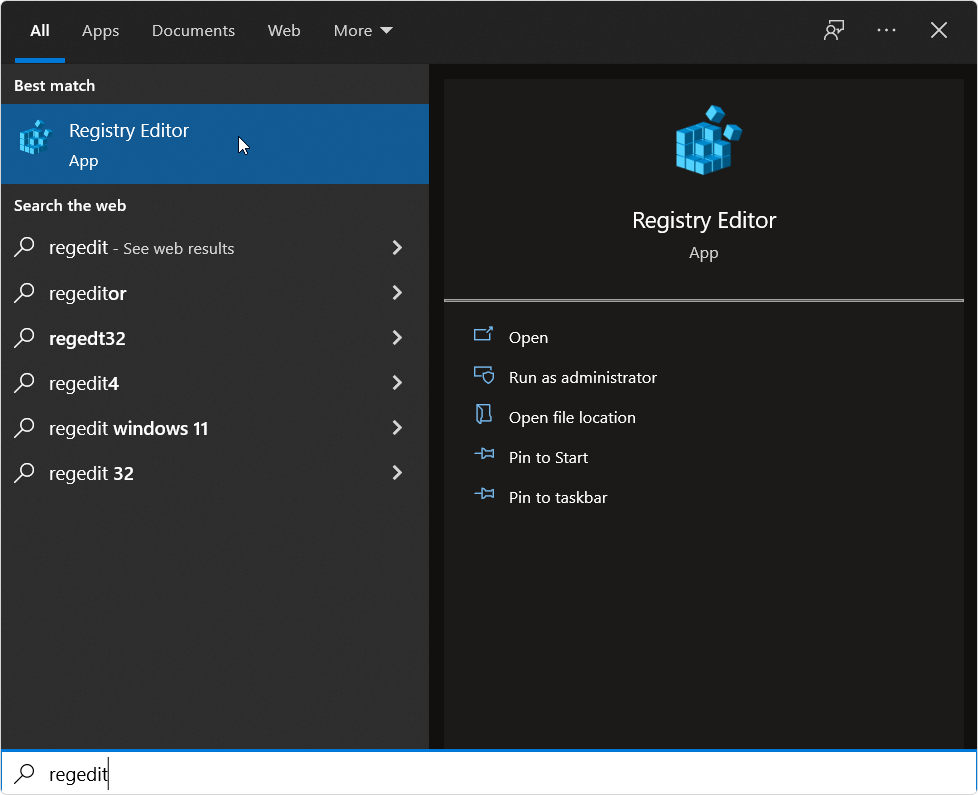Open the three-dot options menu
Viewport: 978px width, 795px height.
click(886, 30)
